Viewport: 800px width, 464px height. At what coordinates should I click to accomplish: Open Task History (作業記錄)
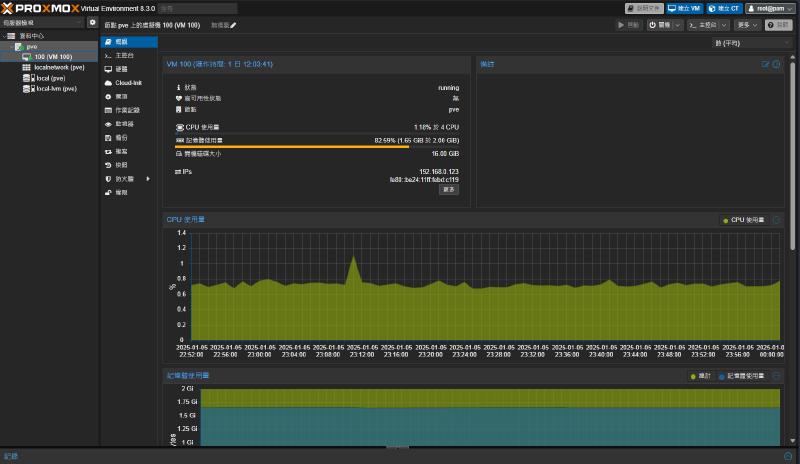(x=129, y=110)
